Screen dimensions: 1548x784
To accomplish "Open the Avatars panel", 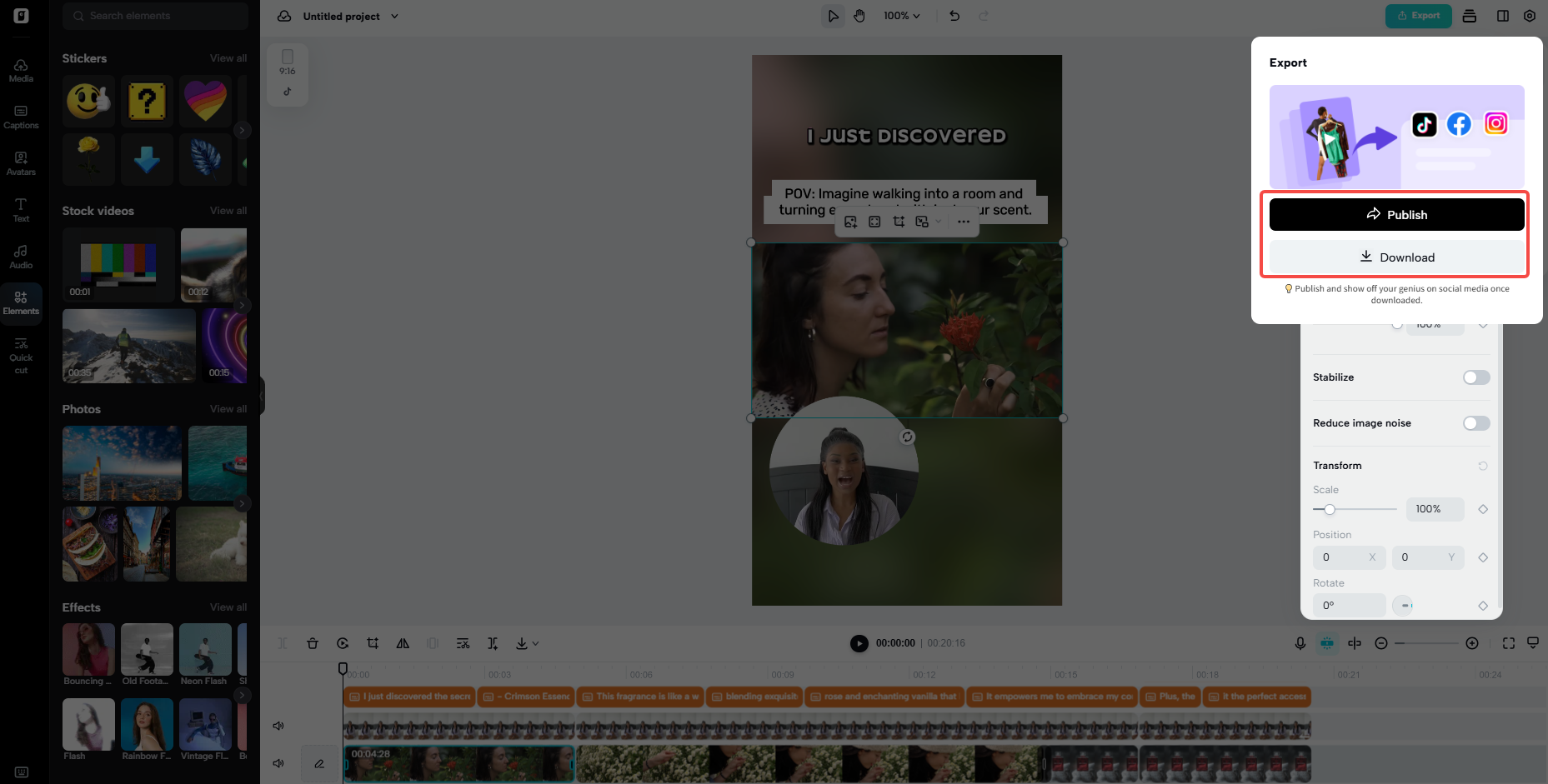I will (x=21, y=163).
